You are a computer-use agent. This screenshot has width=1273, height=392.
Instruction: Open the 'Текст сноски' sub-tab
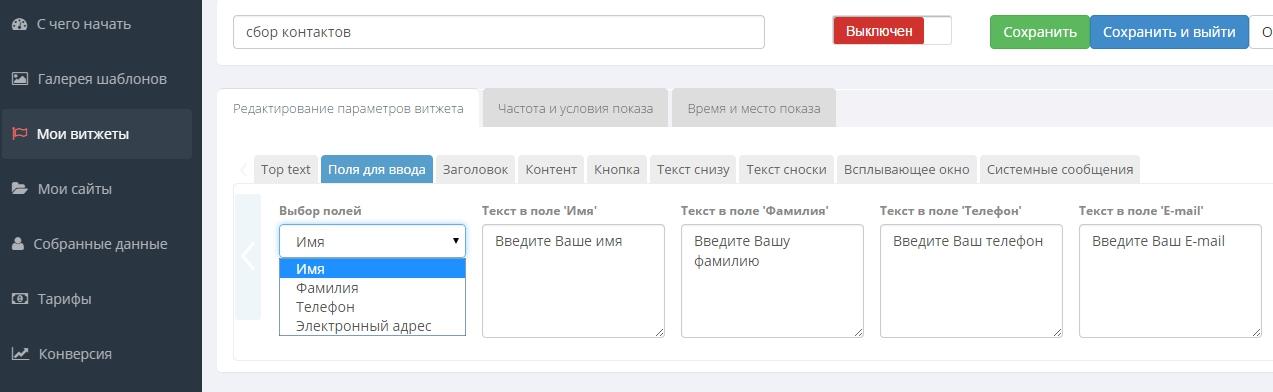tap(786, 169)
